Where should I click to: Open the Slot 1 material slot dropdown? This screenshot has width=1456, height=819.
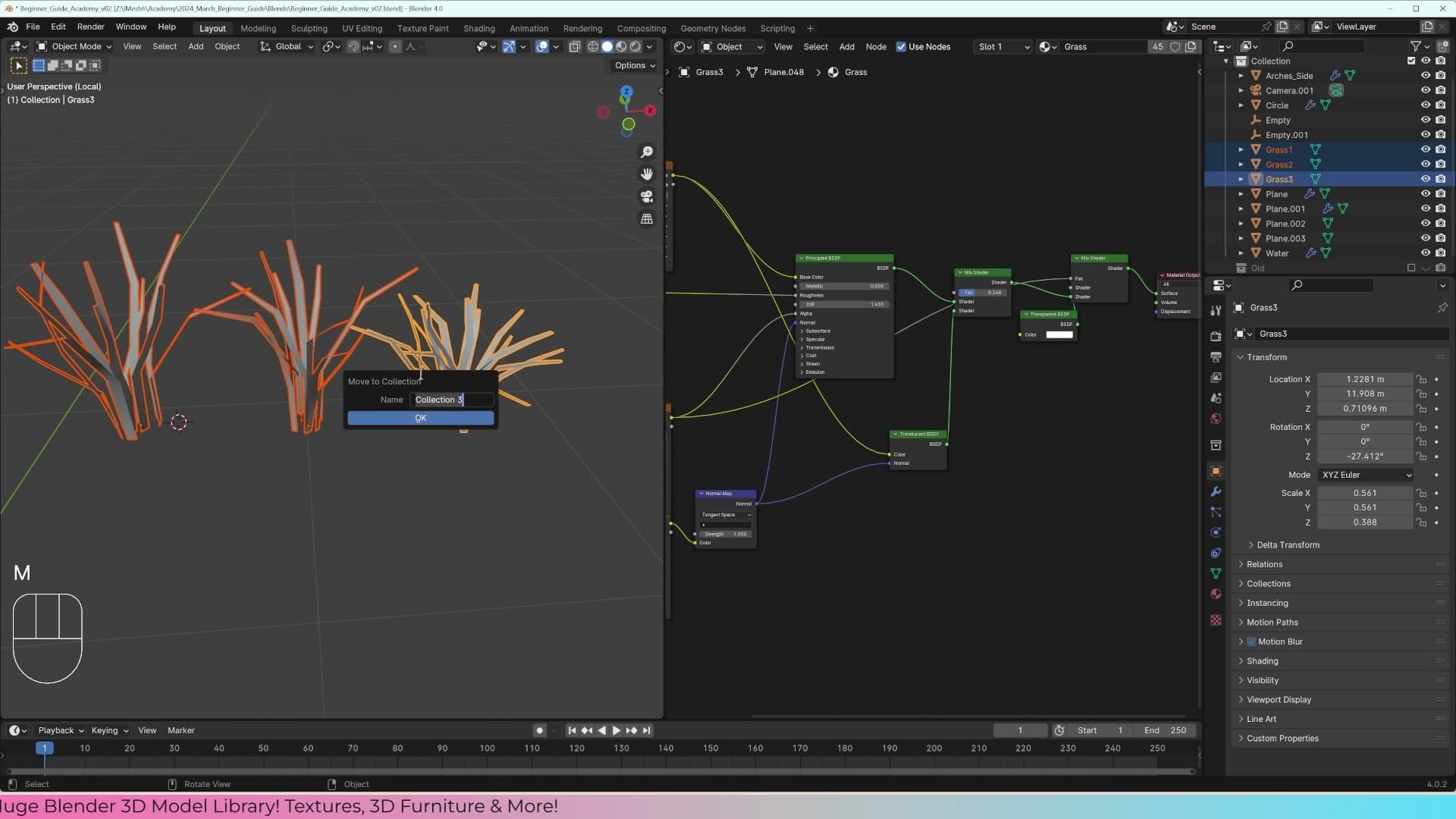tap(1003, 47)
